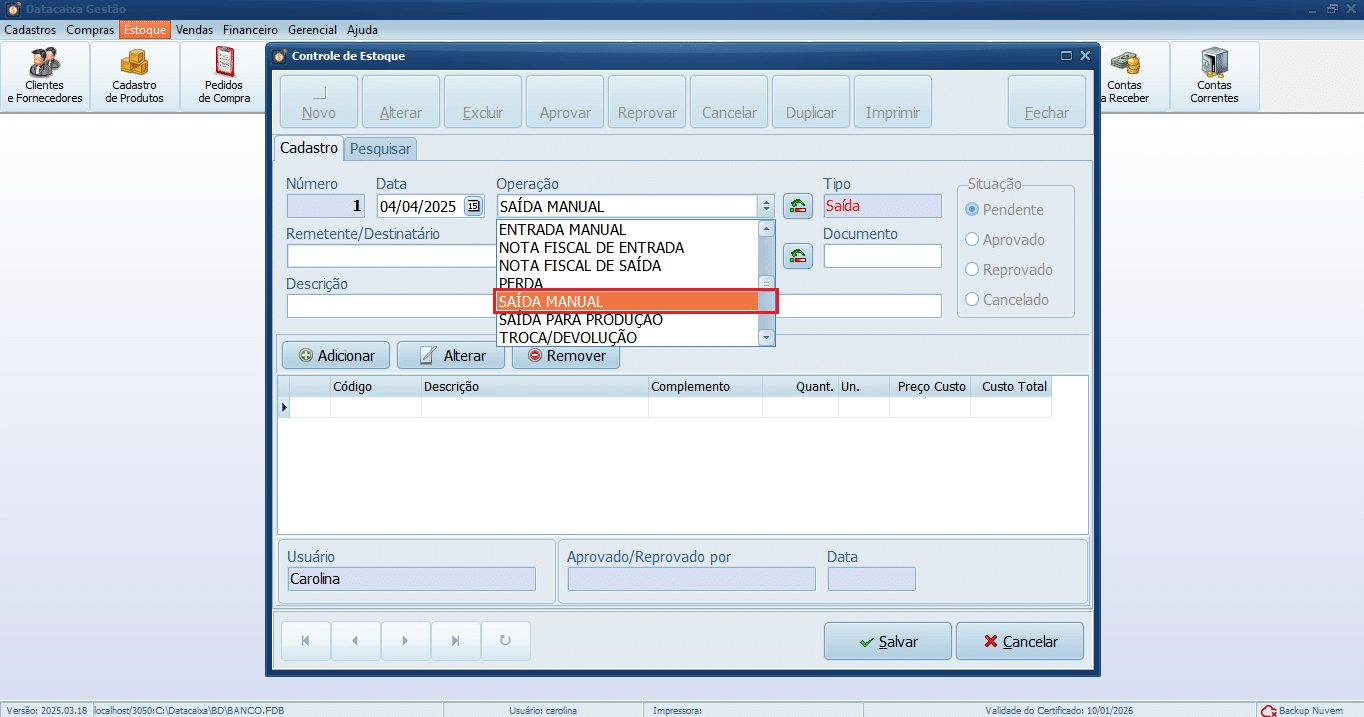This screenshot has height=717, width=1364.
Task: Select the Aprovado situation option
Action: coord(971,239)
